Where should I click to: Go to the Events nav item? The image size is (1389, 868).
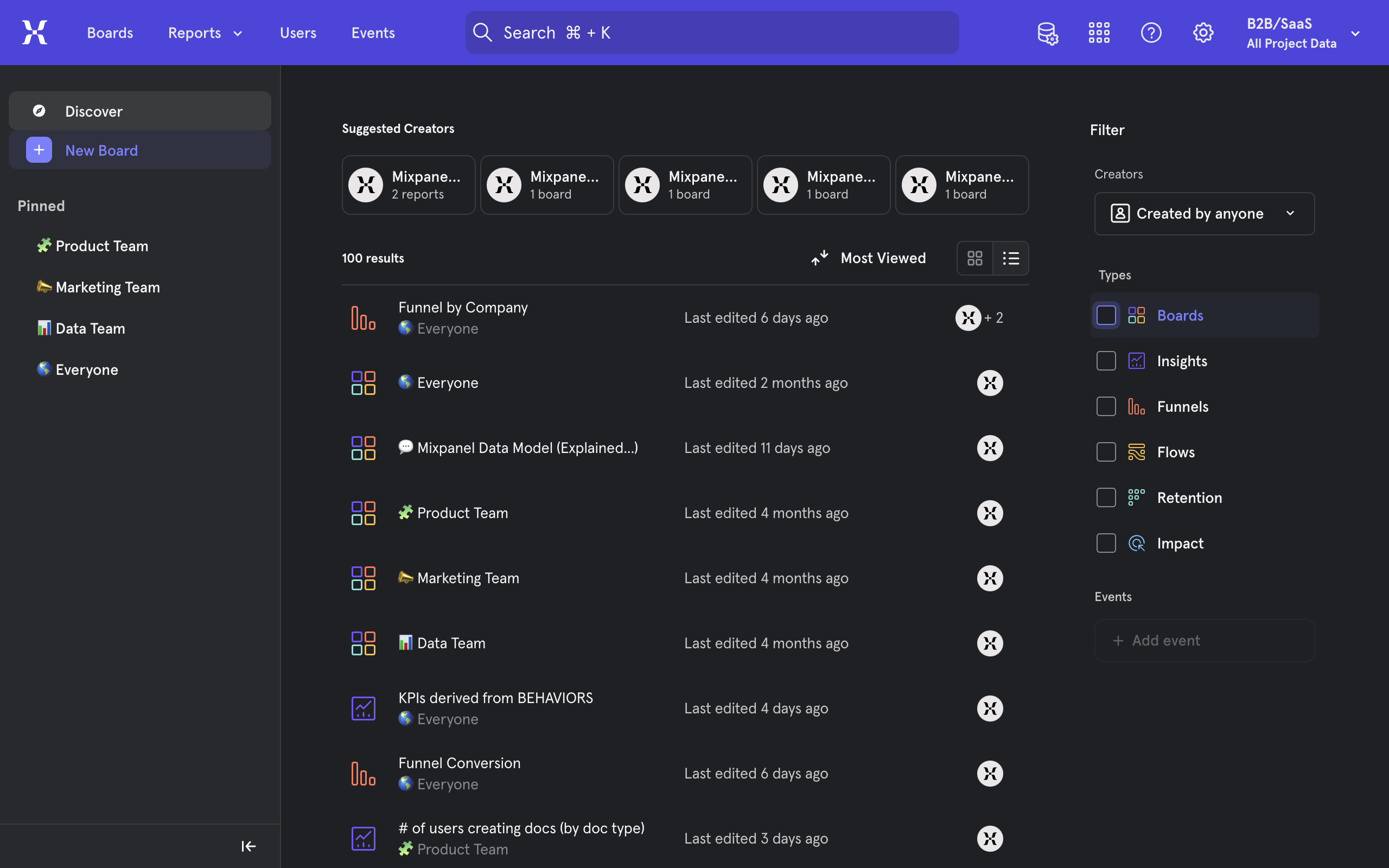pos(373,33)
